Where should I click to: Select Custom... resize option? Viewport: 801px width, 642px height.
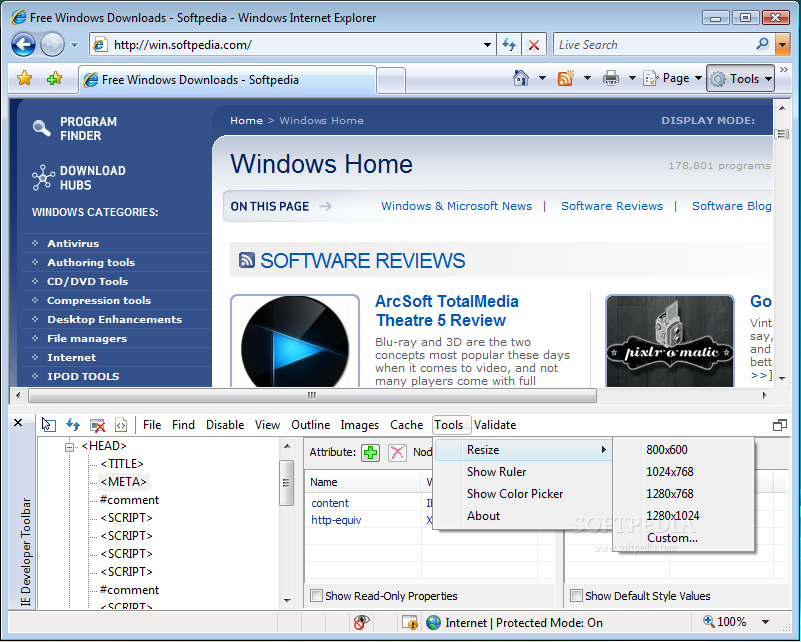coord(684,537)
